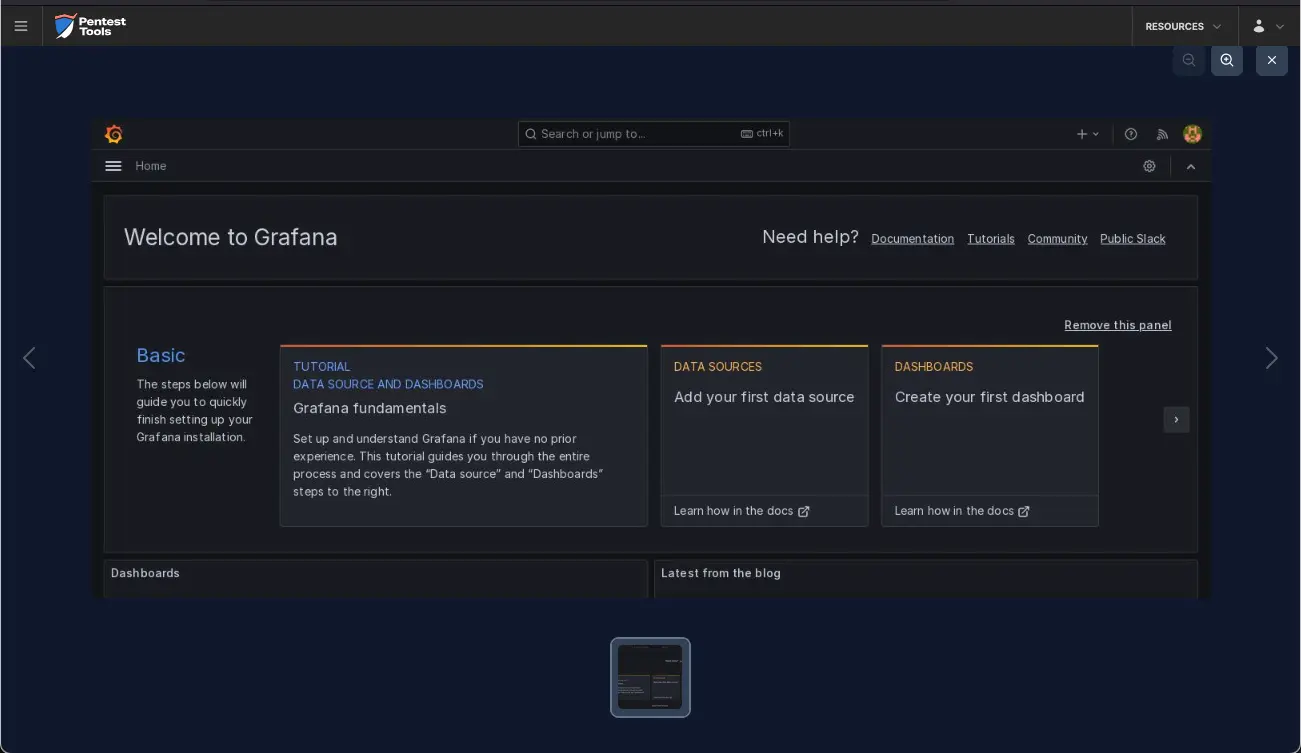Click the Home breadcrumb
Screen dimensions: 1301x753
(151, 166)
